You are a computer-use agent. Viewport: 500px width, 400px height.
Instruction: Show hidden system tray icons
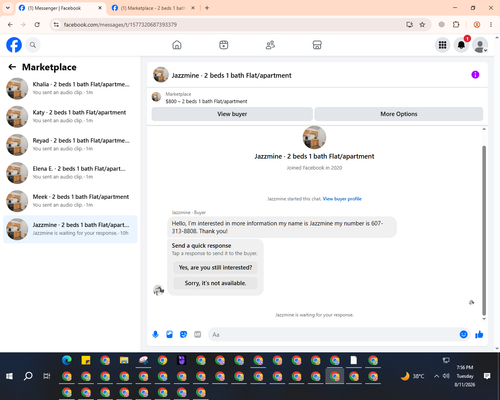436,376
